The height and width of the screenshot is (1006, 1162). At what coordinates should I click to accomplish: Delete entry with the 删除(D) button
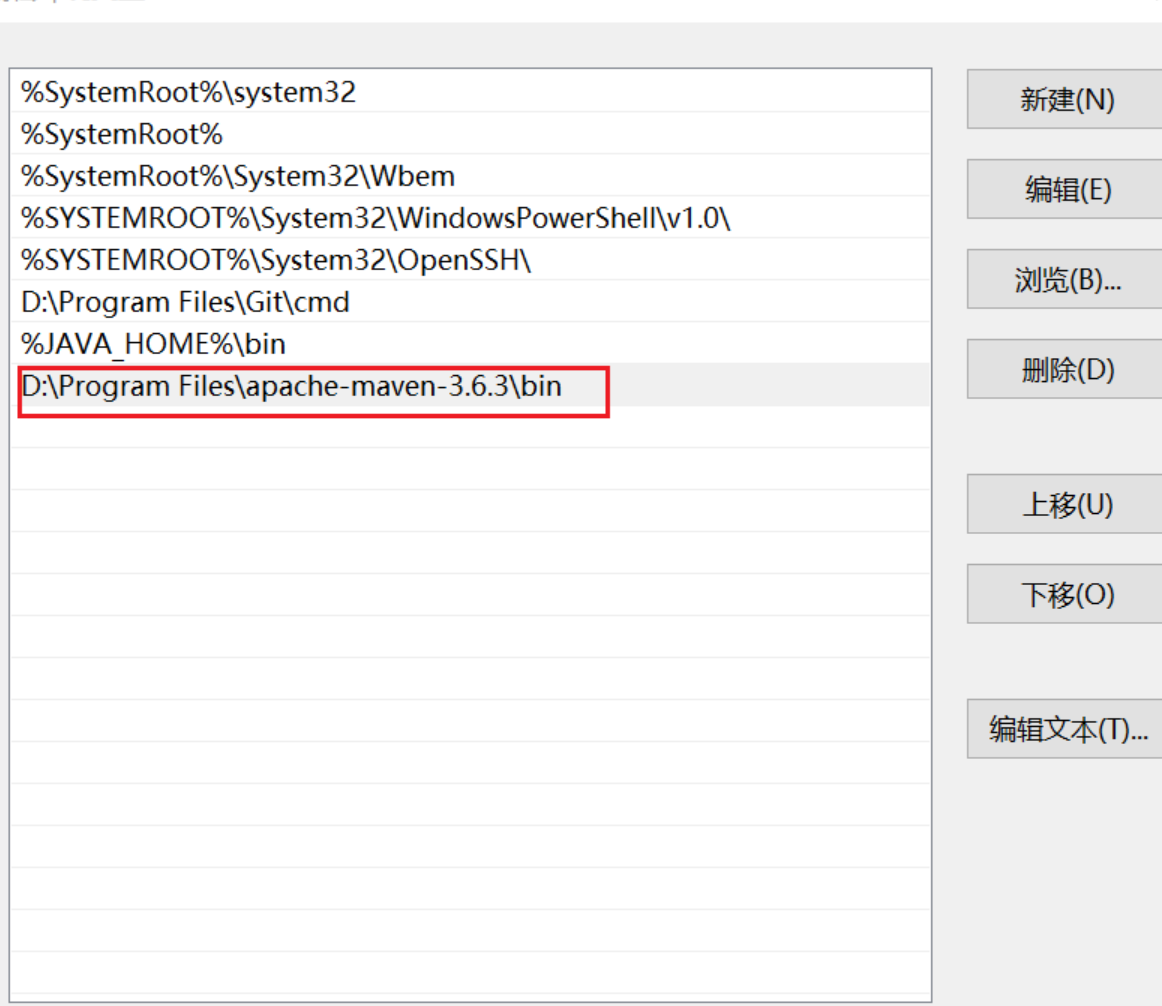point(1065,369)
